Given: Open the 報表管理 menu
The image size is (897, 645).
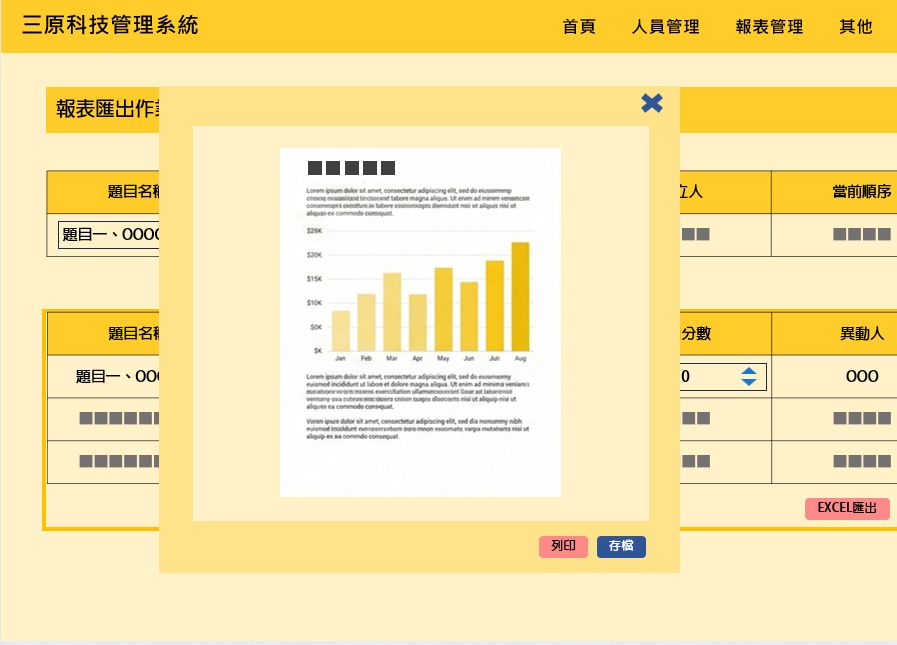Looking at the screenshot, I should click(769, 27).
